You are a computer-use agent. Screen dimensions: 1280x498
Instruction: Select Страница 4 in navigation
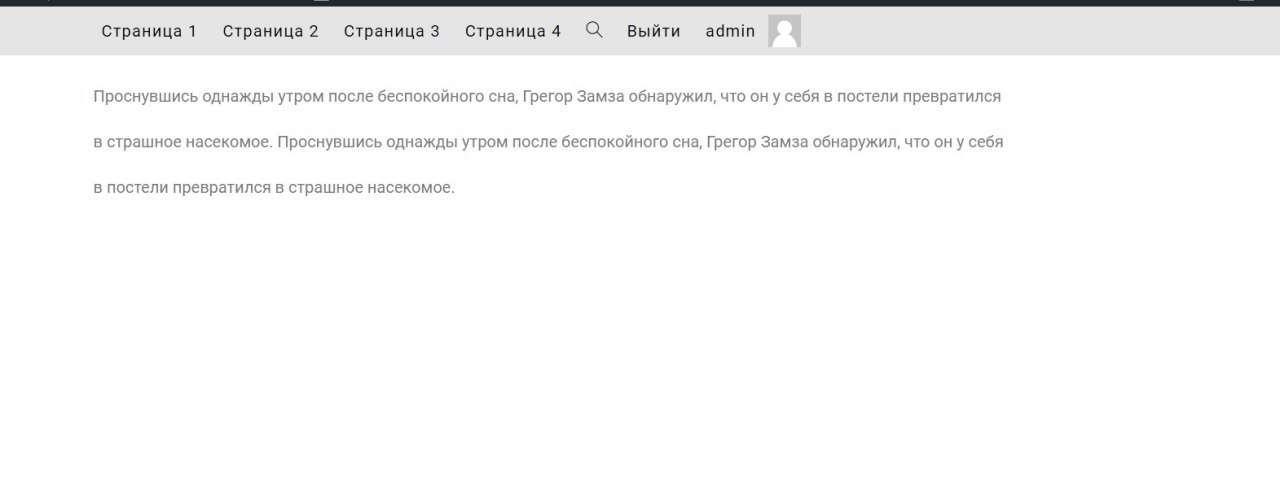click(513, 31)
